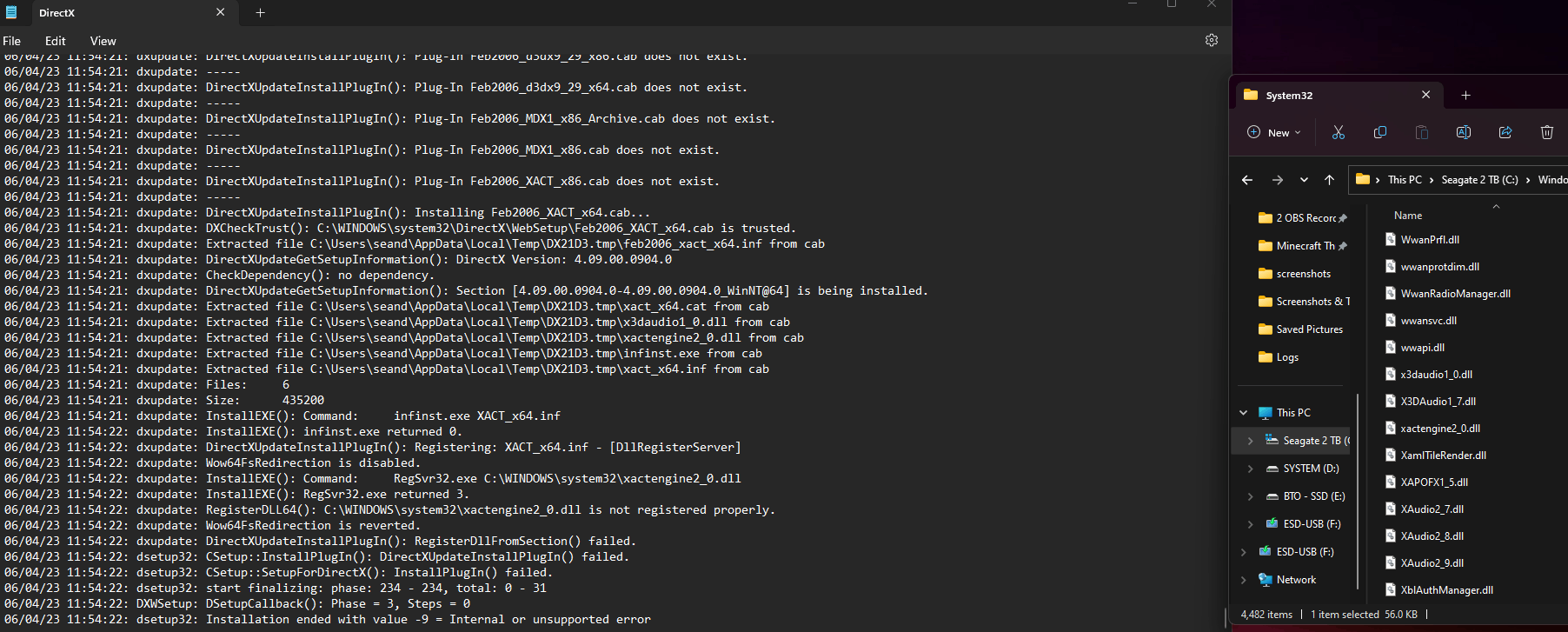This screenshot has width=1568, height=632.
Task: Select the WwanPrfl.dll file
Action: pyautogui.click(x=1422, y=240)
